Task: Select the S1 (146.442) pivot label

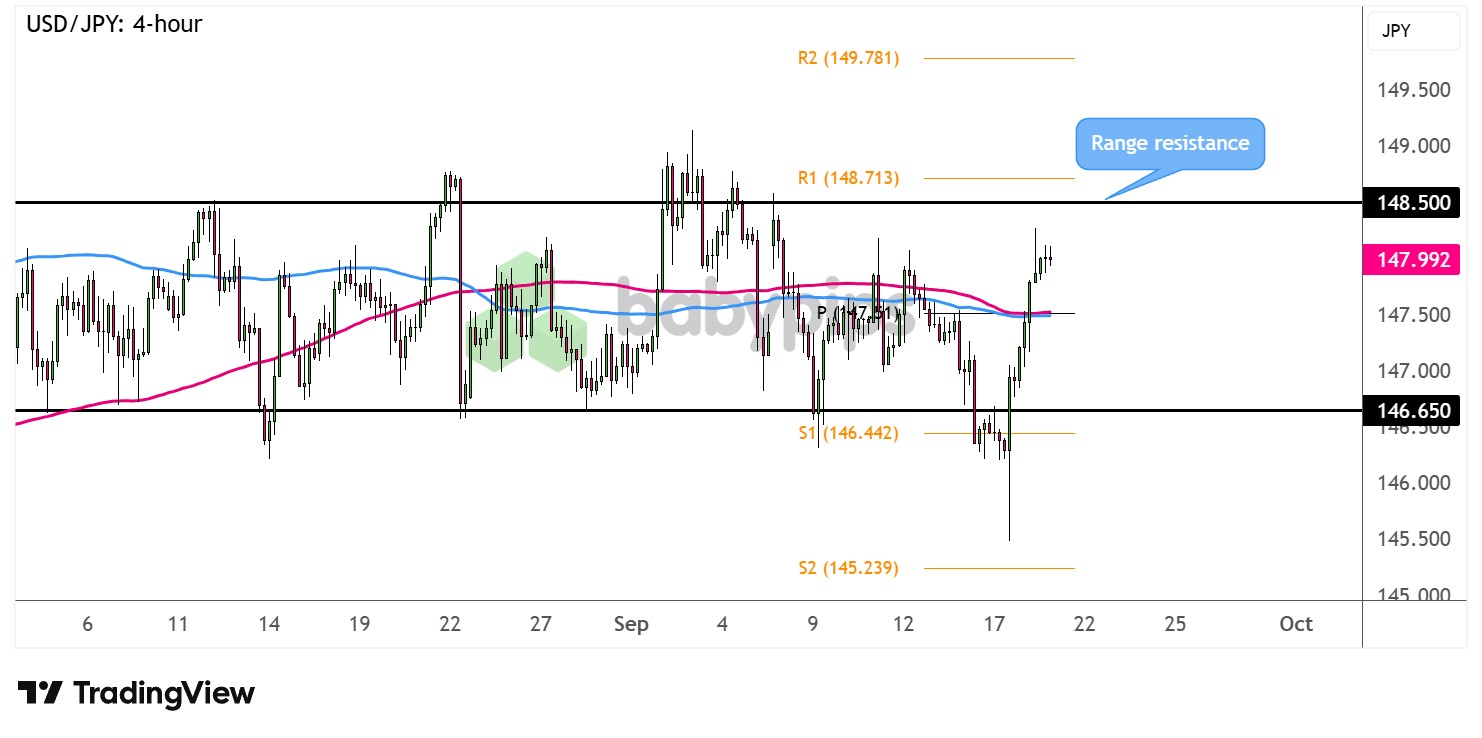Action: click(848, 433)
